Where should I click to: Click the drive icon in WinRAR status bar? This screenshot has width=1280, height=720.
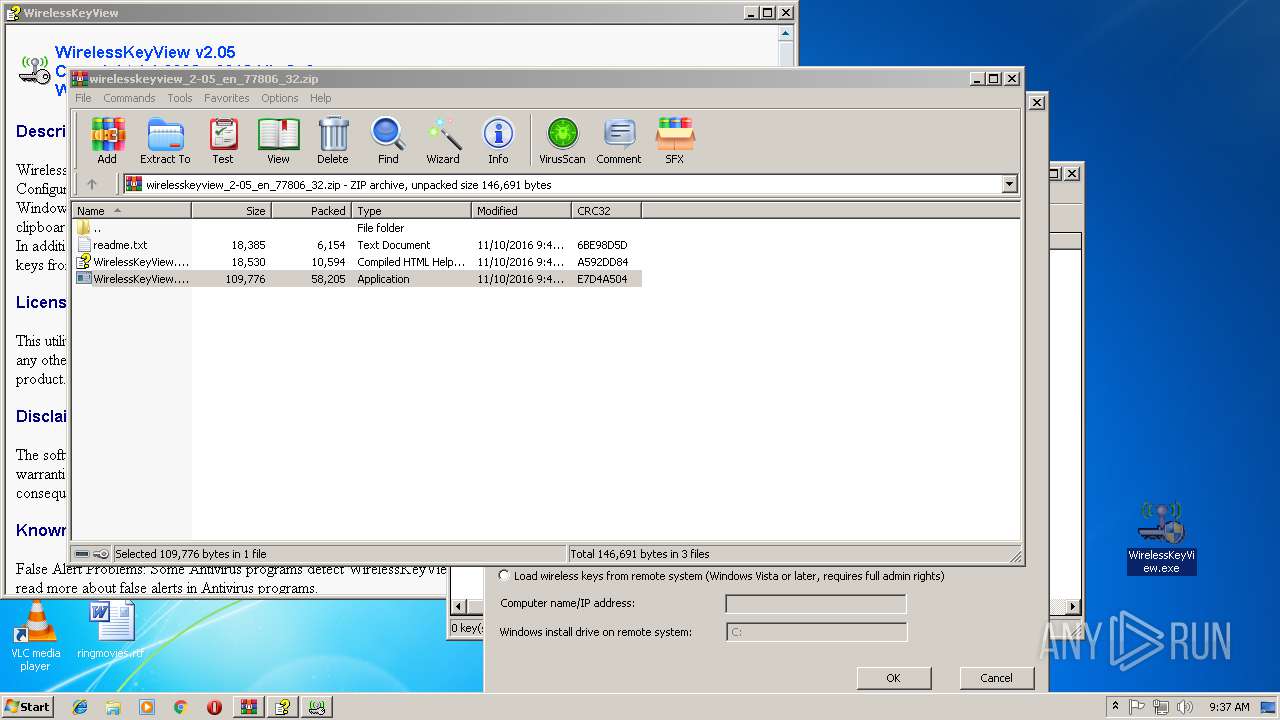(82, 554)
